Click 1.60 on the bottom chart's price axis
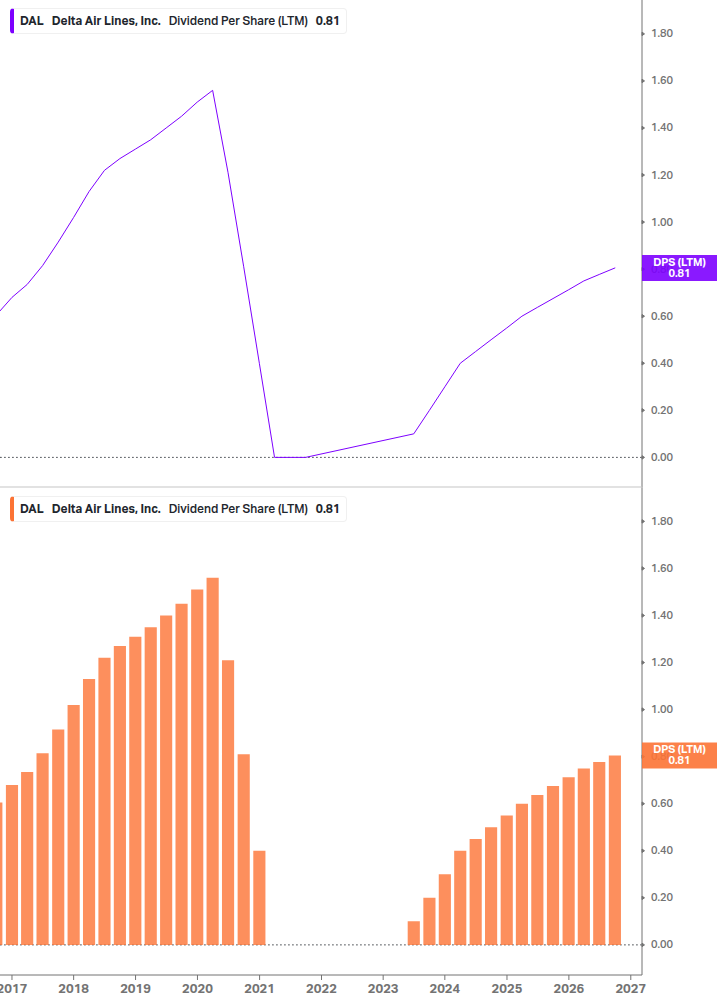The width and height of the screenshot is (717, 1005). tap(662, 569)
